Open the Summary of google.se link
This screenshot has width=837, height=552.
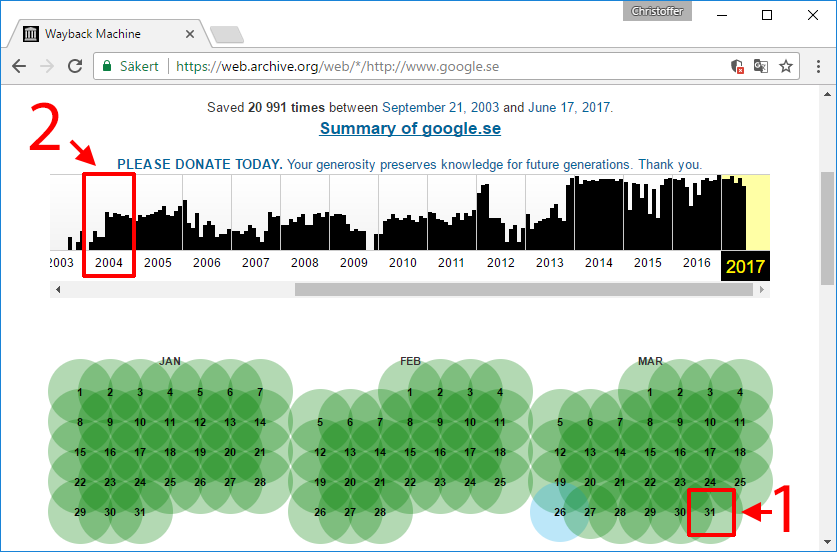click(410, 129)
